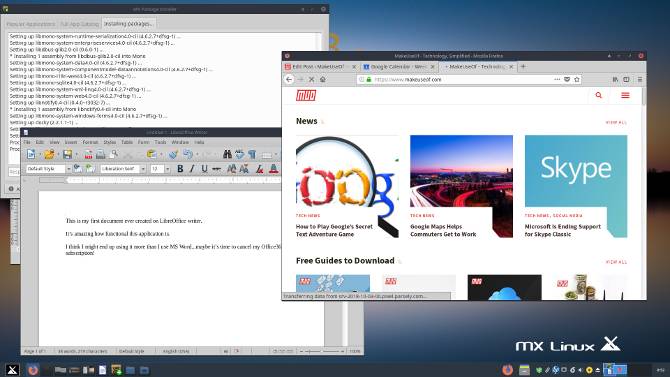Click the Firefox Home icon
Viewport: 670px width, 377px height.
[x=323, y=80]
